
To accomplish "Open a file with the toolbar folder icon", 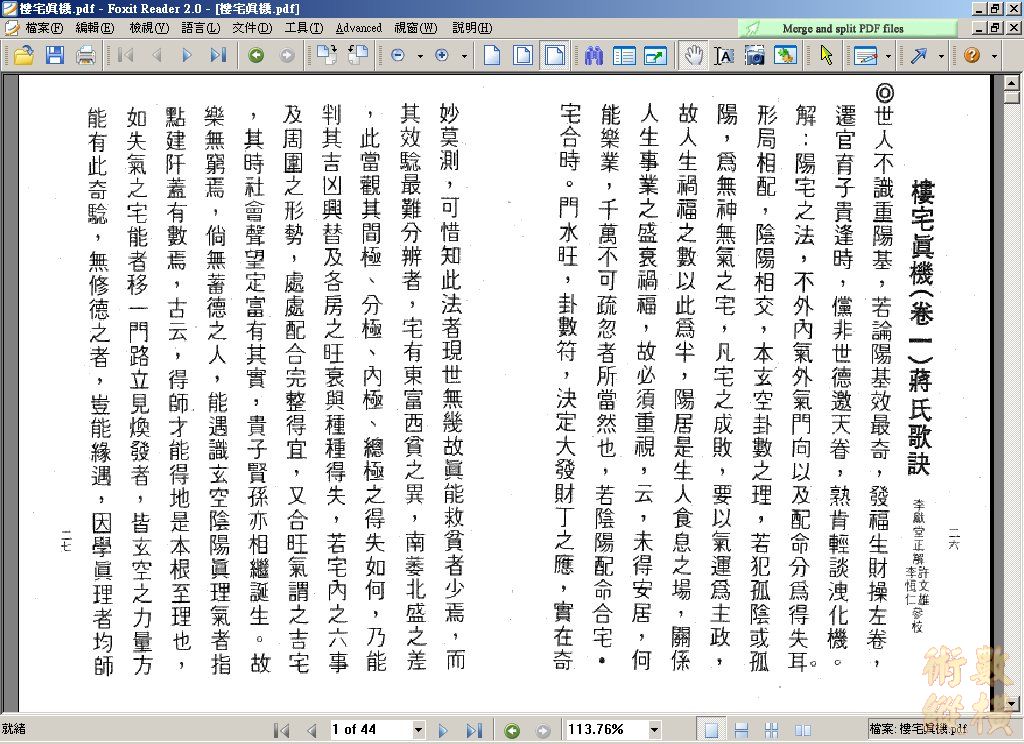I will tap(24, 56).
